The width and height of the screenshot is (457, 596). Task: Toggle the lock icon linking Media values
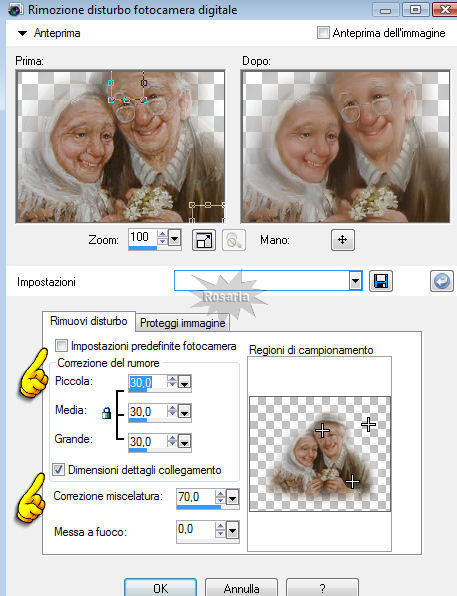tap(106, 413)
